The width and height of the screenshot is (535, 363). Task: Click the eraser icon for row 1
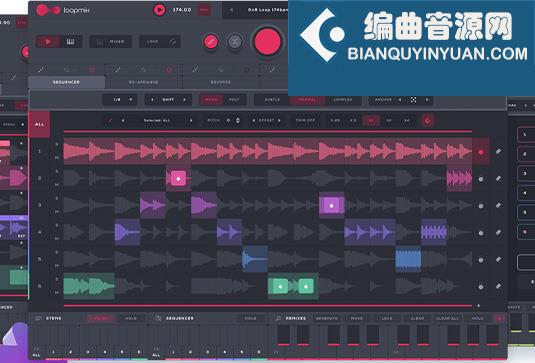498,151
